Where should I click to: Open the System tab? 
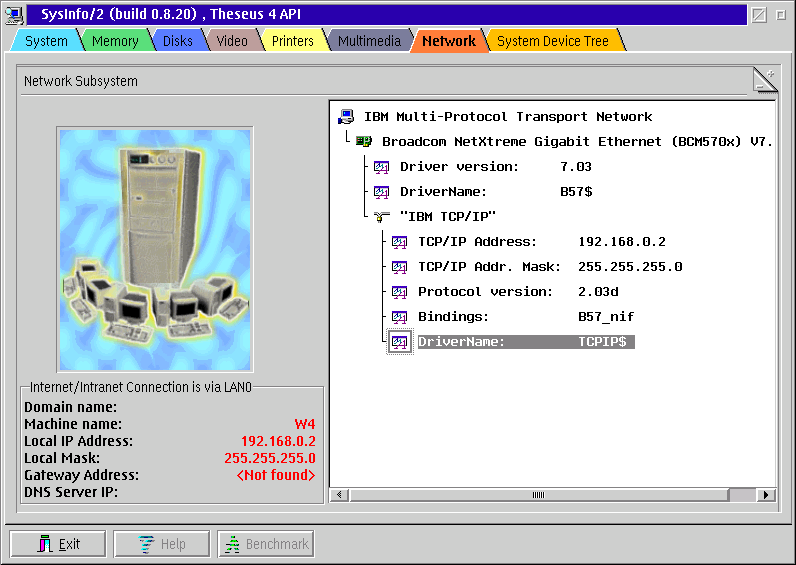[46, 41]
